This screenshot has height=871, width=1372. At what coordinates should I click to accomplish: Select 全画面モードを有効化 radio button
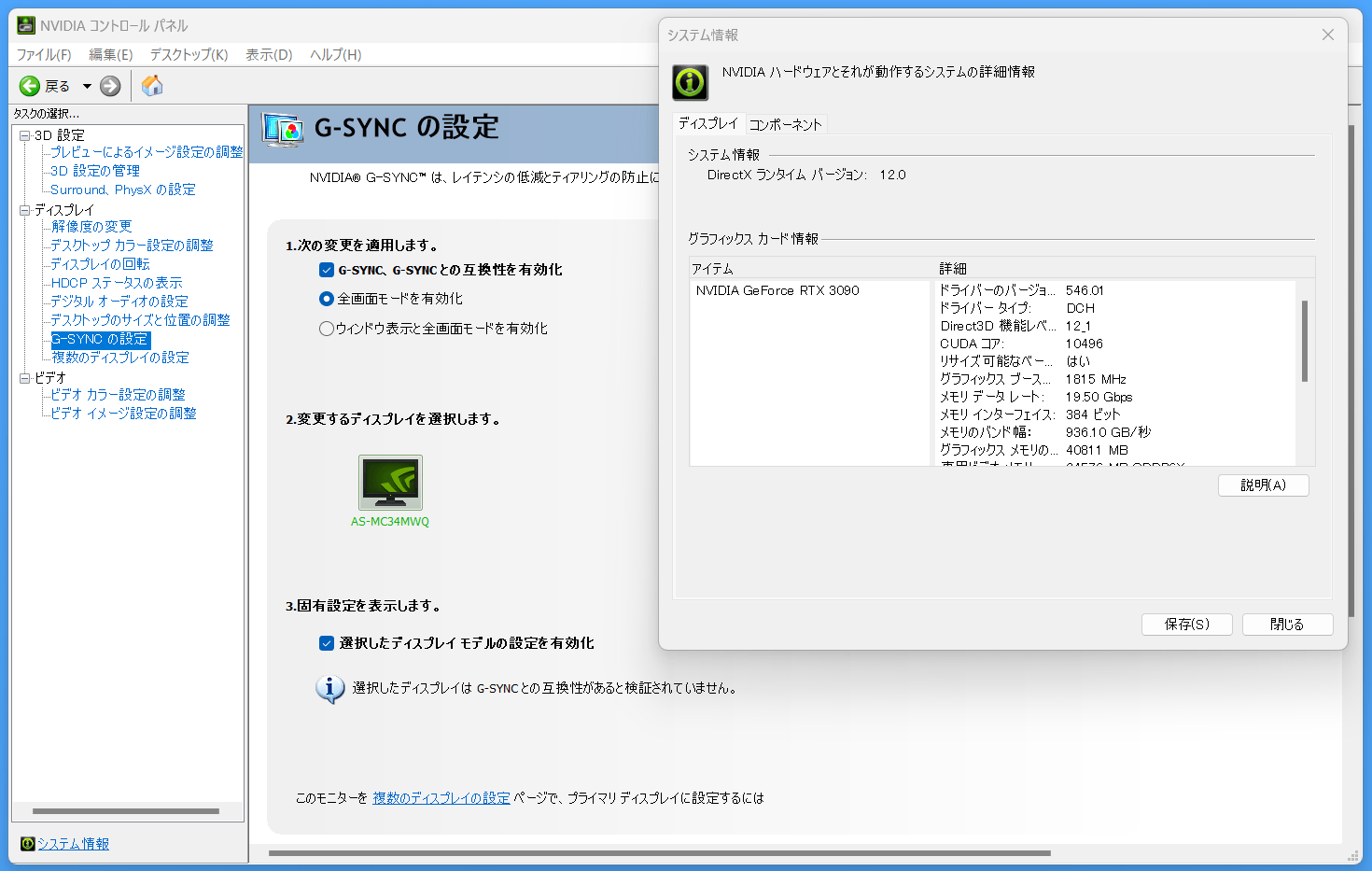pyautogui.click(x=327, y=299)
